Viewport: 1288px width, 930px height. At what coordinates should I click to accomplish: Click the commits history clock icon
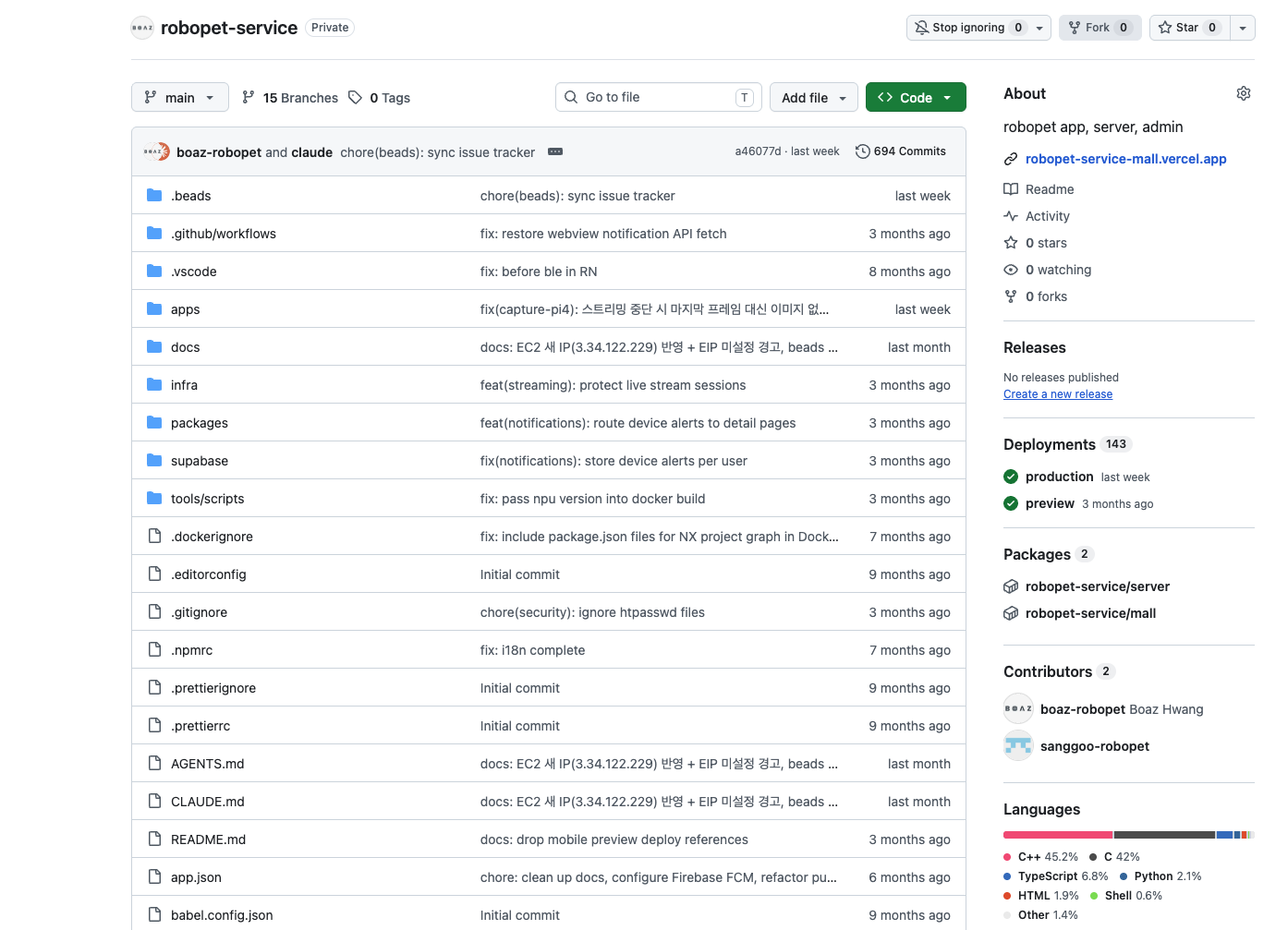[862, 151]
